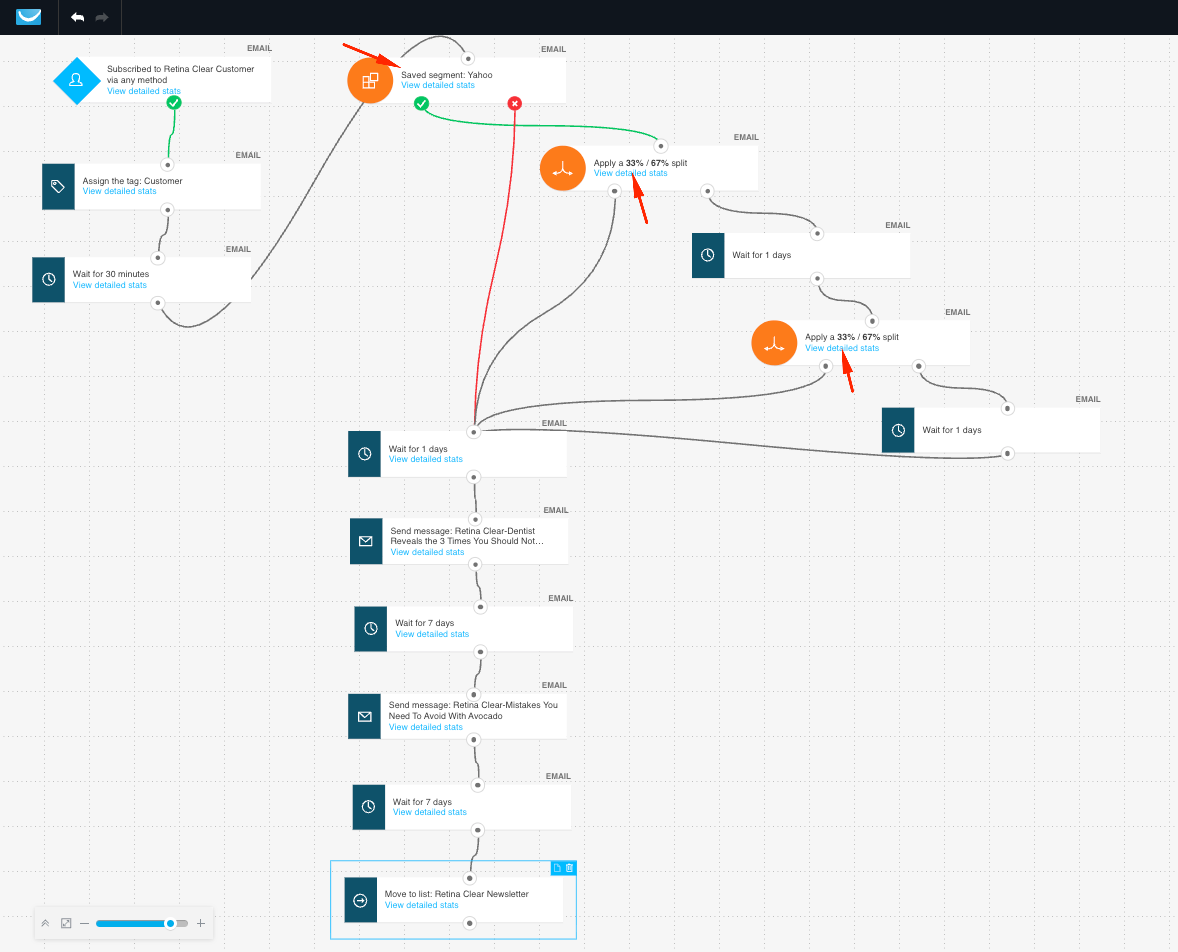Image resolution: width=1178 pixels, height=952 pixels.
Task: Open detailed stats for Avocado message
Action: (426, 727)
